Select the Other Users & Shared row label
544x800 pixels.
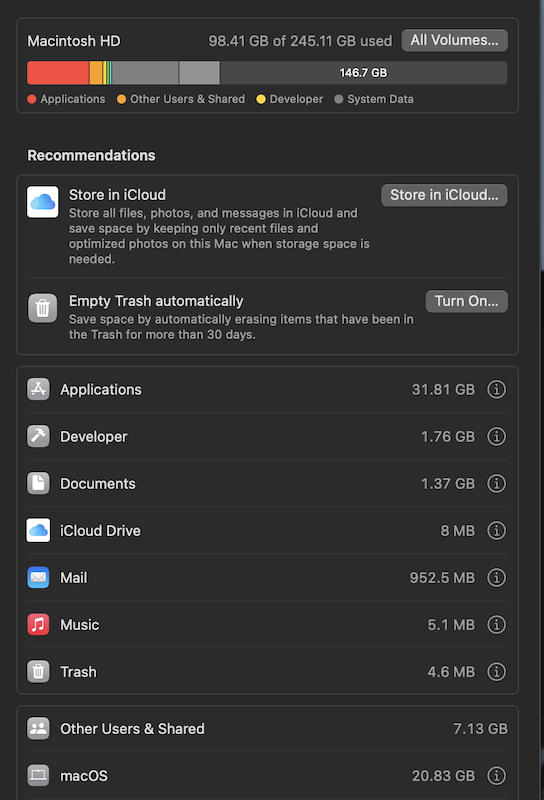[x=132, y=729]
